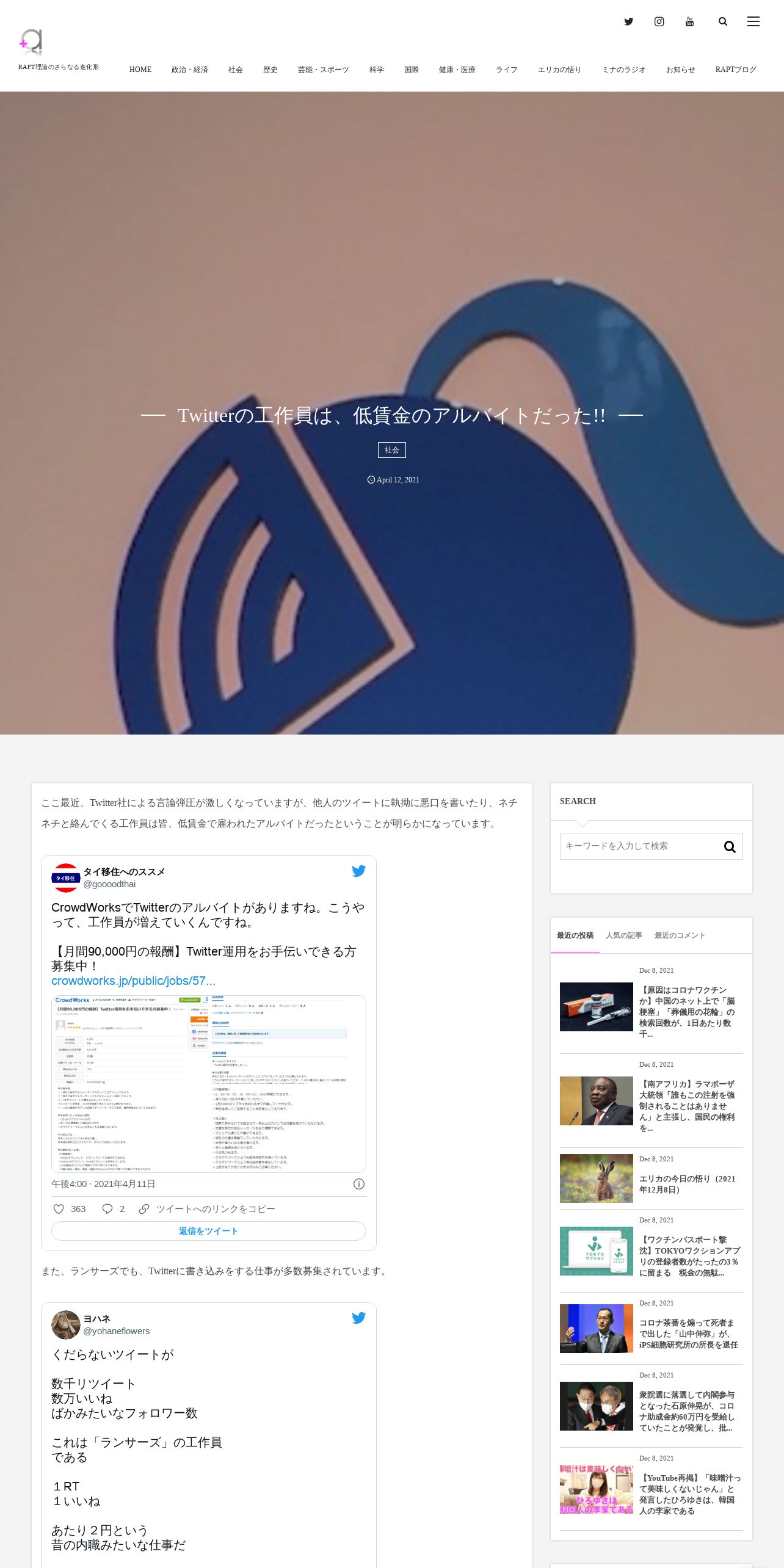This screenshot has height=1568, width=784.
Task: Open 社会 in the navigation bar
Action: (236, 70)
